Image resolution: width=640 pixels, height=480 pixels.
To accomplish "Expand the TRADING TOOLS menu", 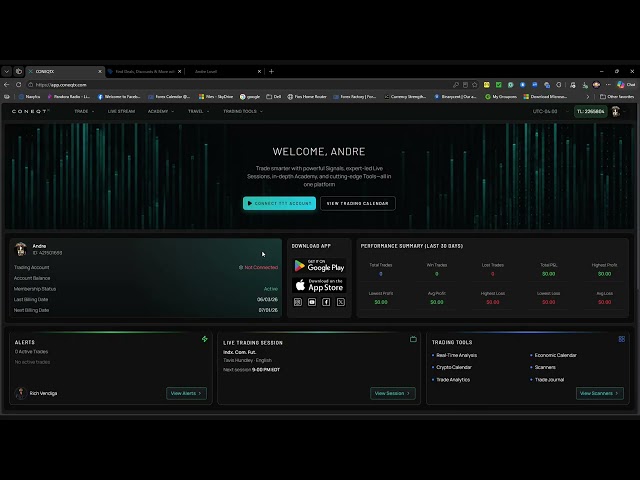I will click(243, 111).
